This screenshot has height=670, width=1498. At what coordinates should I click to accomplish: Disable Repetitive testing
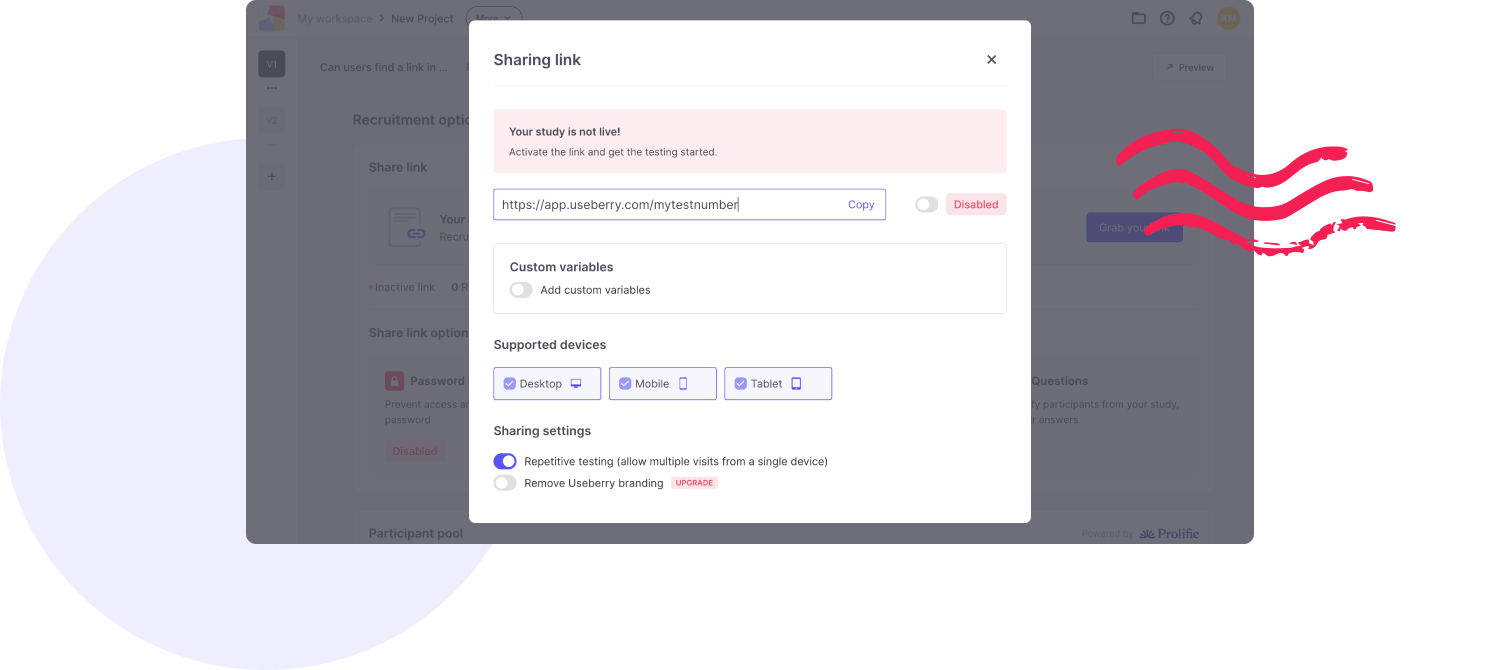(x=505, y=461)
